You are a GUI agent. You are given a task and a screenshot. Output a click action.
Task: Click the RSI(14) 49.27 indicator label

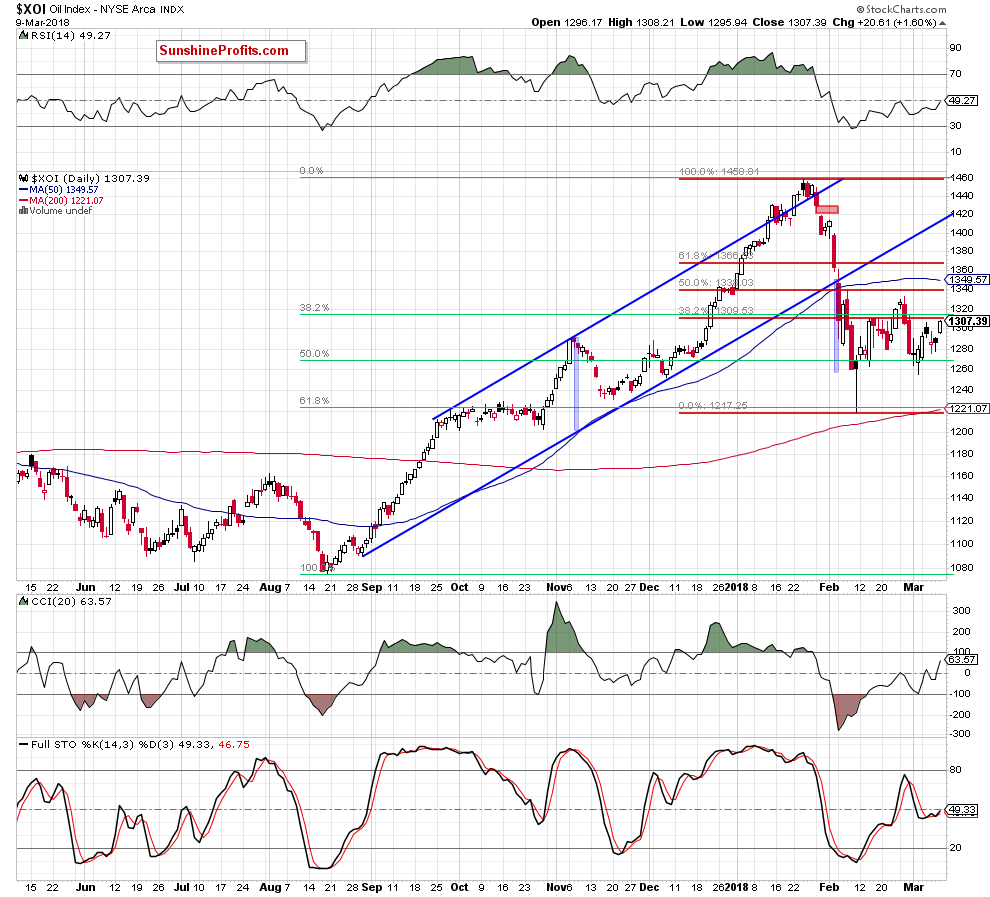[x=64, y=36]
